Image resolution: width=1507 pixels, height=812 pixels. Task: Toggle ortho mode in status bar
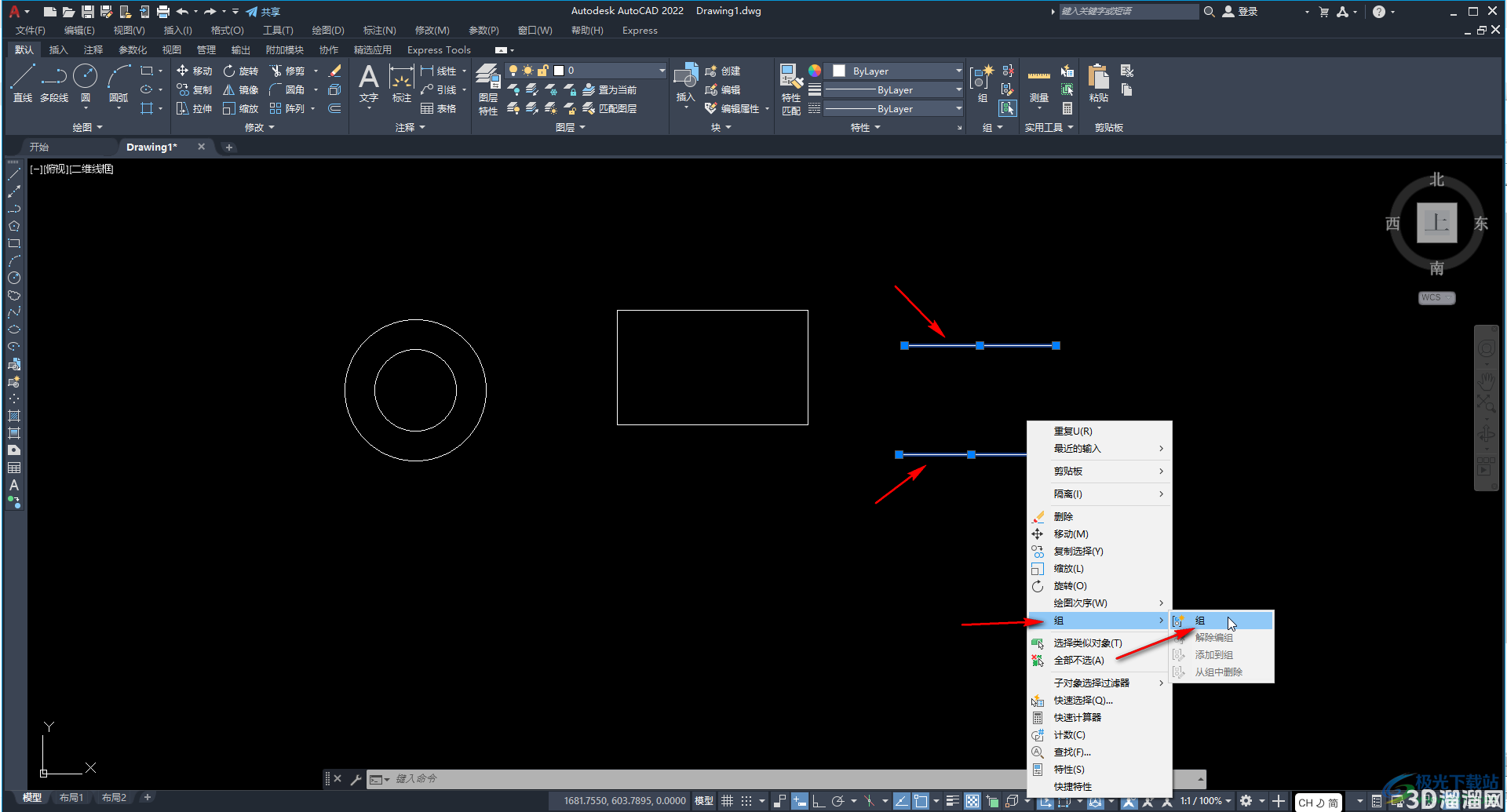(819, 801)
